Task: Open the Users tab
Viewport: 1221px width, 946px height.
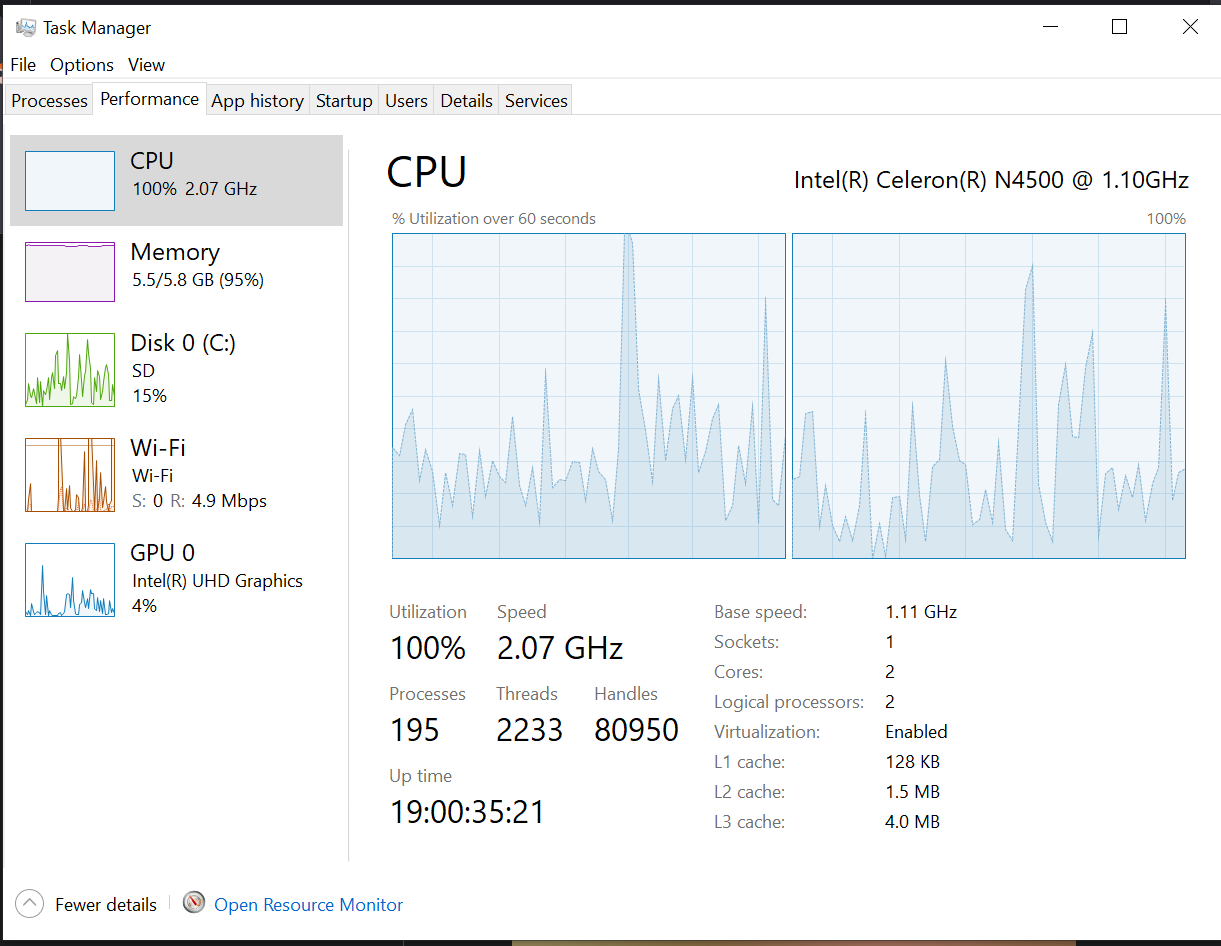Action: point(406,101)
